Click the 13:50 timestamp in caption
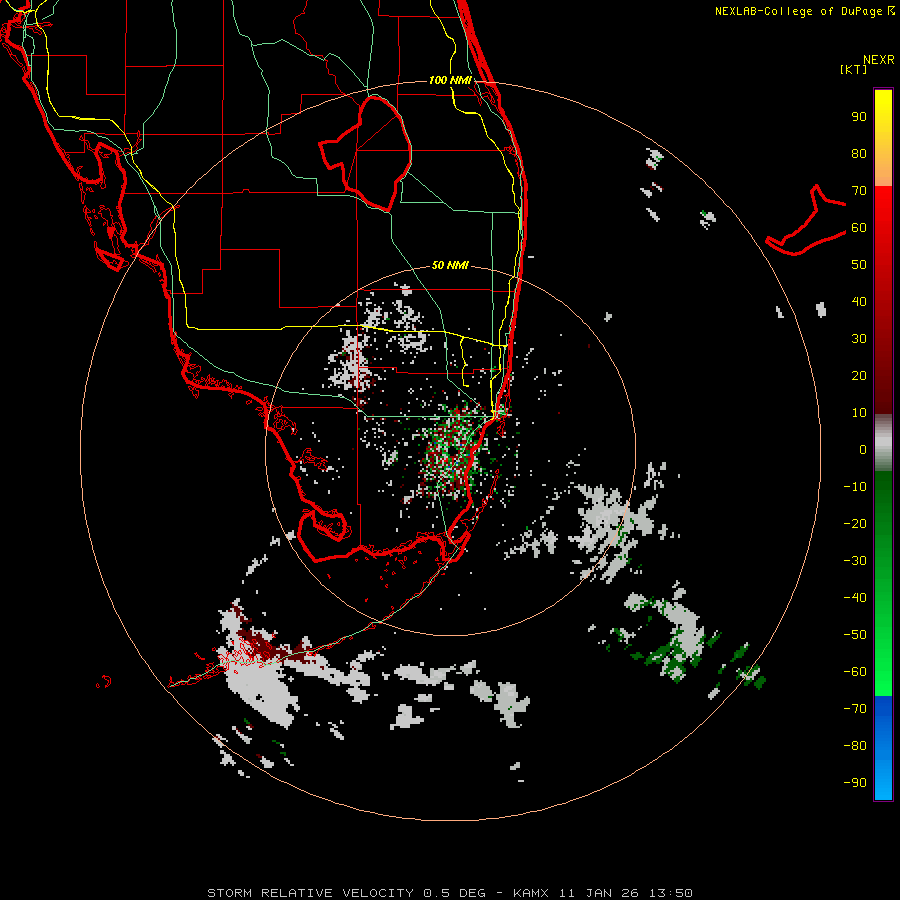This screenshot has height=900, width=900. [670, 893]
